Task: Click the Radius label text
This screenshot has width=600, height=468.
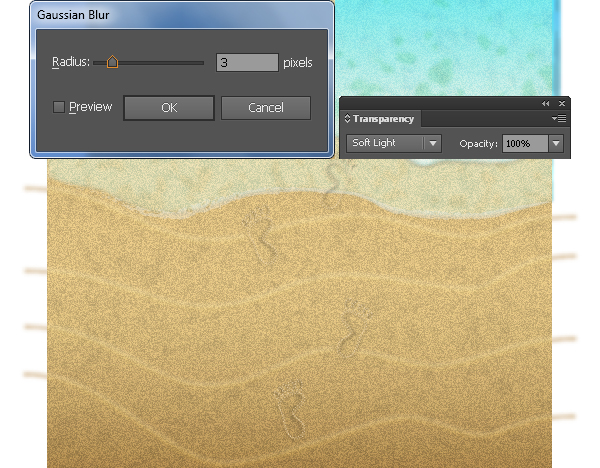Action: 71,62
